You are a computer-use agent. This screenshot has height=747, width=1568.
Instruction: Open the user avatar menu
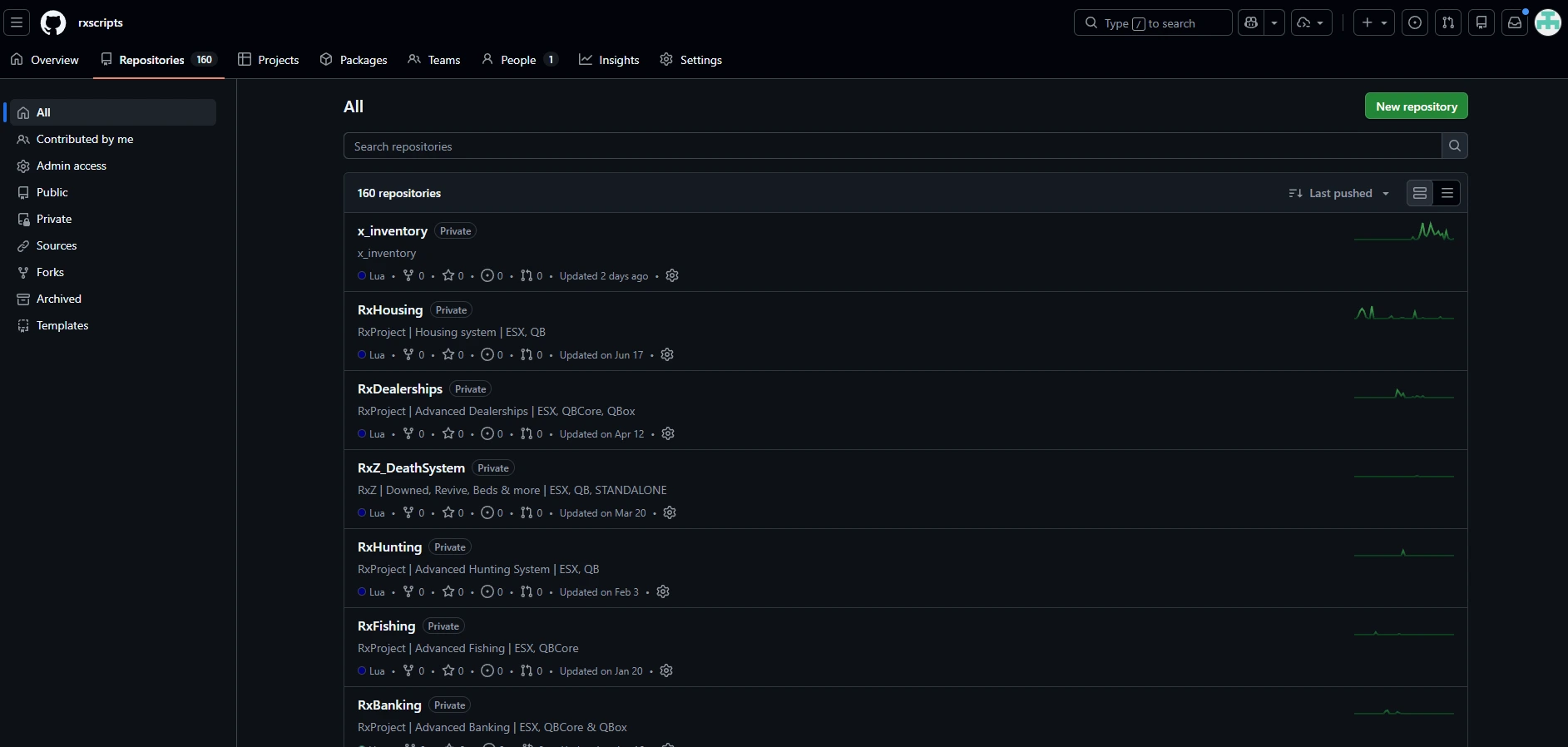click(1548, 22)
